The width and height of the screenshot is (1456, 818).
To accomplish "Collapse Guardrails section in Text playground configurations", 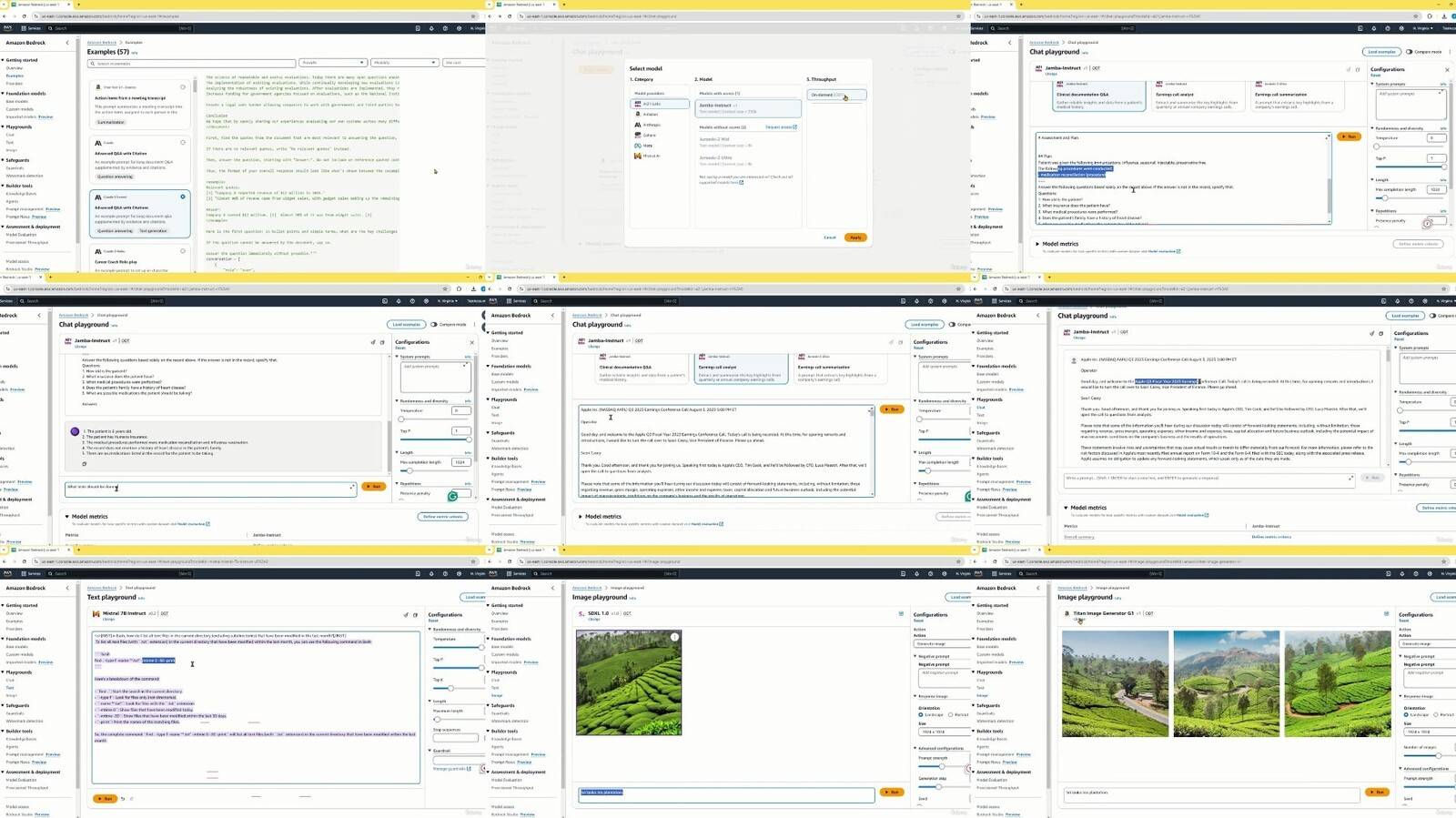I will [x=430, y=751].
